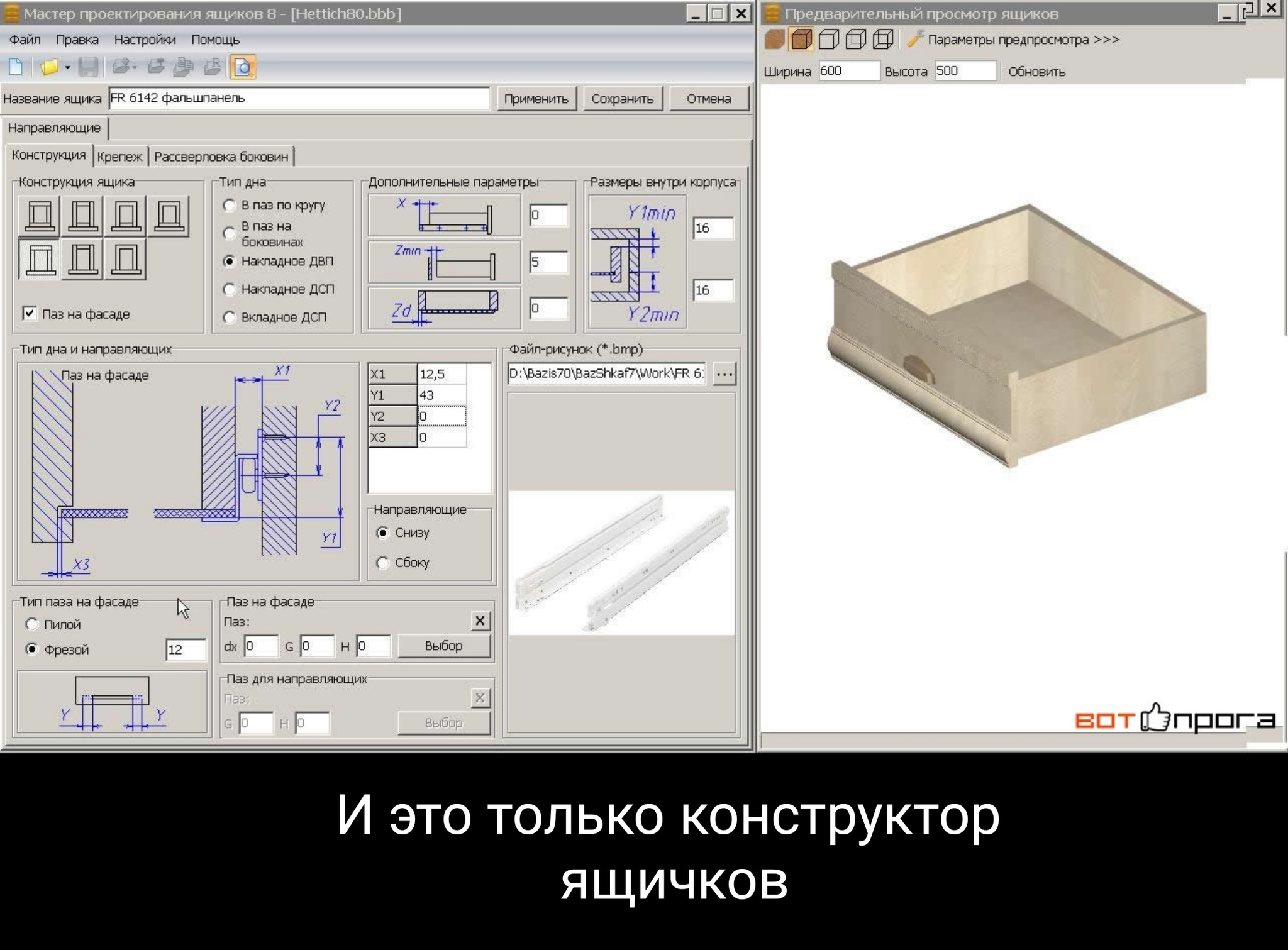
Task: Click the 'Название ящика' name field
Action: click(299, 99)
